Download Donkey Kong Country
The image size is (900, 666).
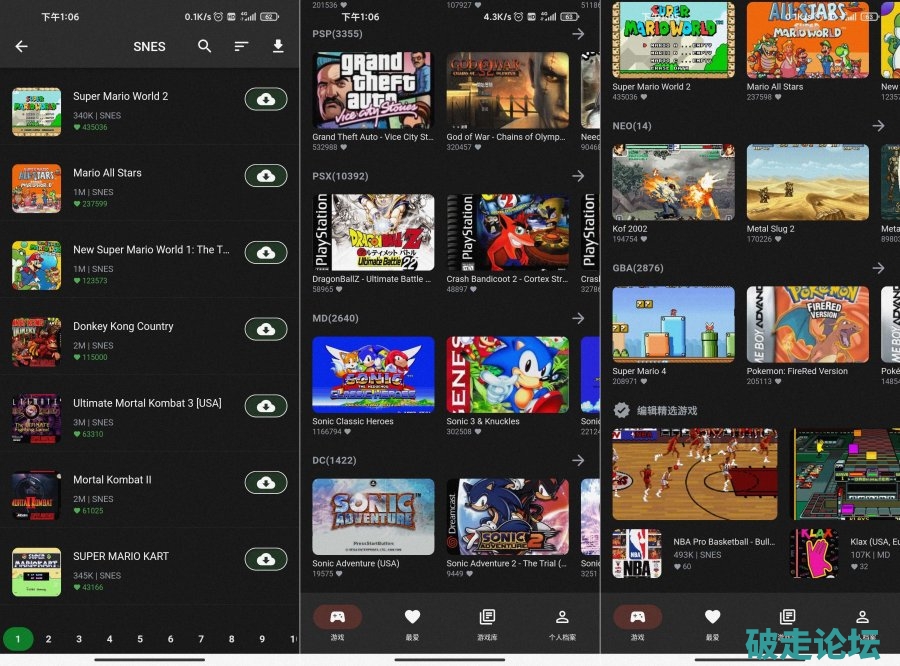266,329
